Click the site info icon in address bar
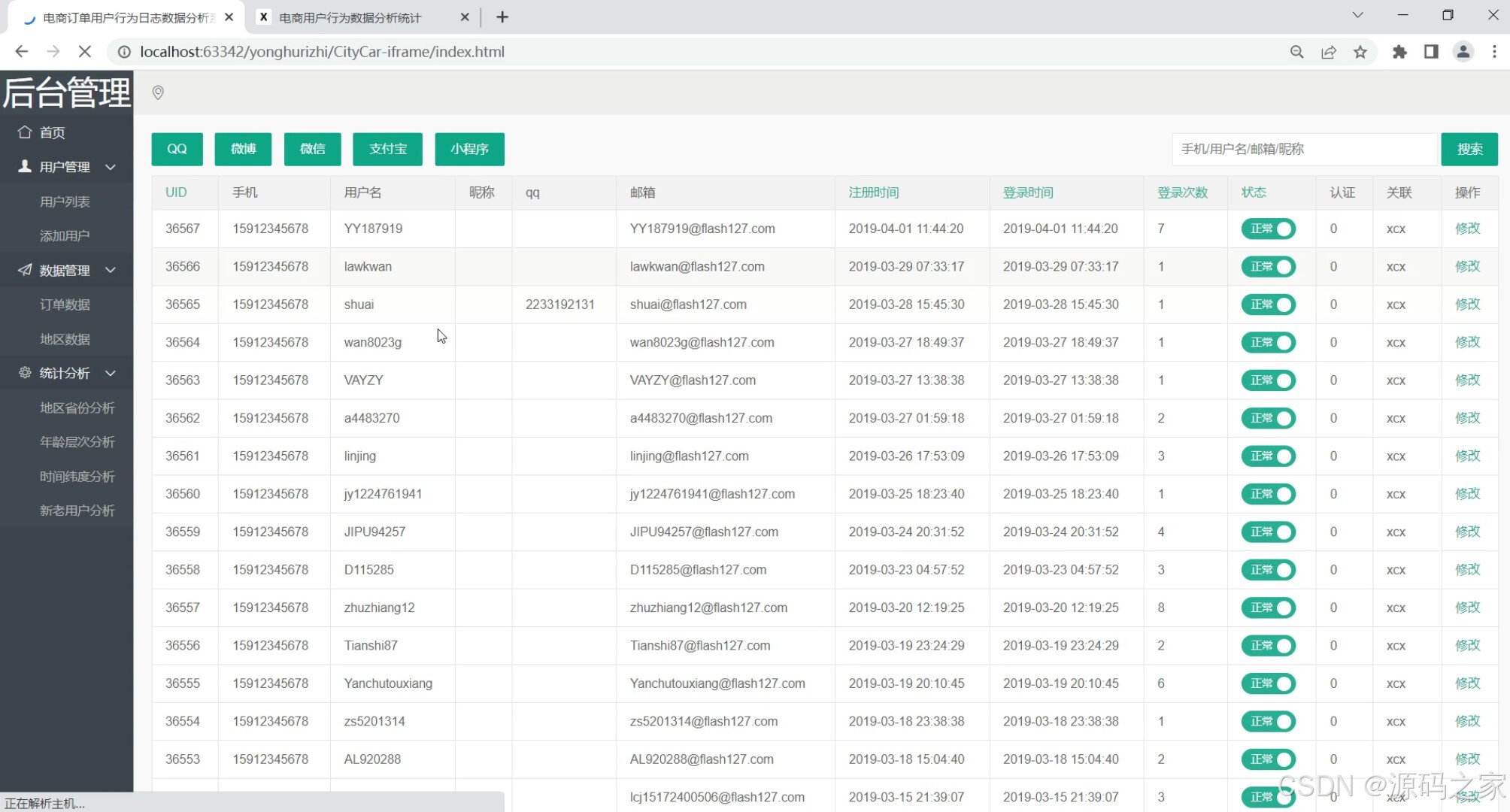The width and height of the screenshot is (1510, 812). pyautogui.click(x=124, y=52)
